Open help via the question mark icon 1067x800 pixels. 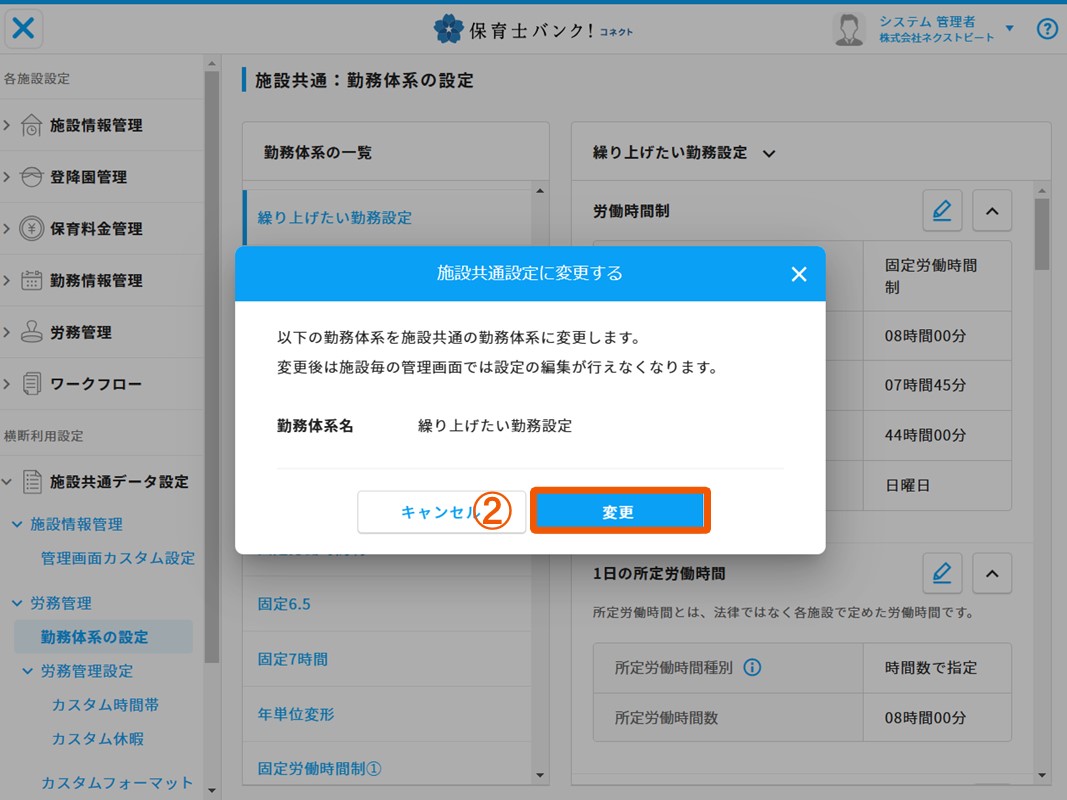pos(1046,29)
